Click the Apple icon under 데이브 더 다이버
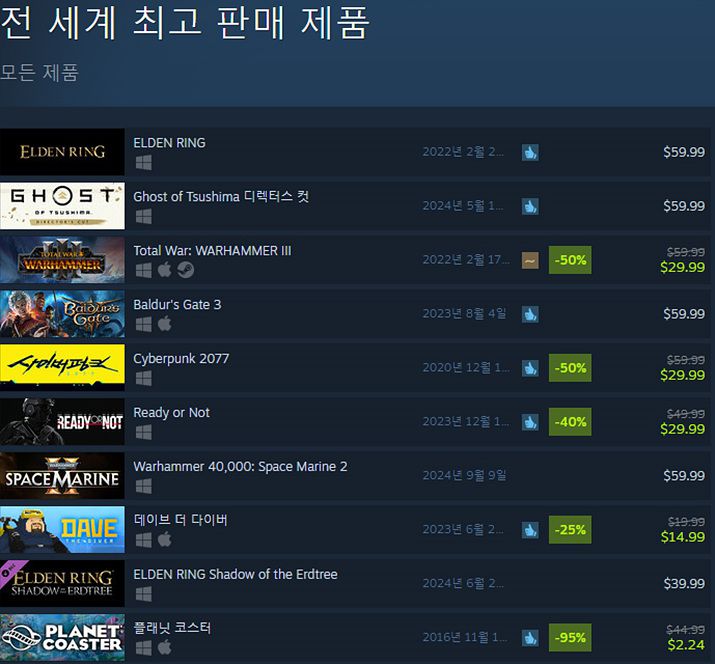Screen dimensions: 715x664 [165, 540]
